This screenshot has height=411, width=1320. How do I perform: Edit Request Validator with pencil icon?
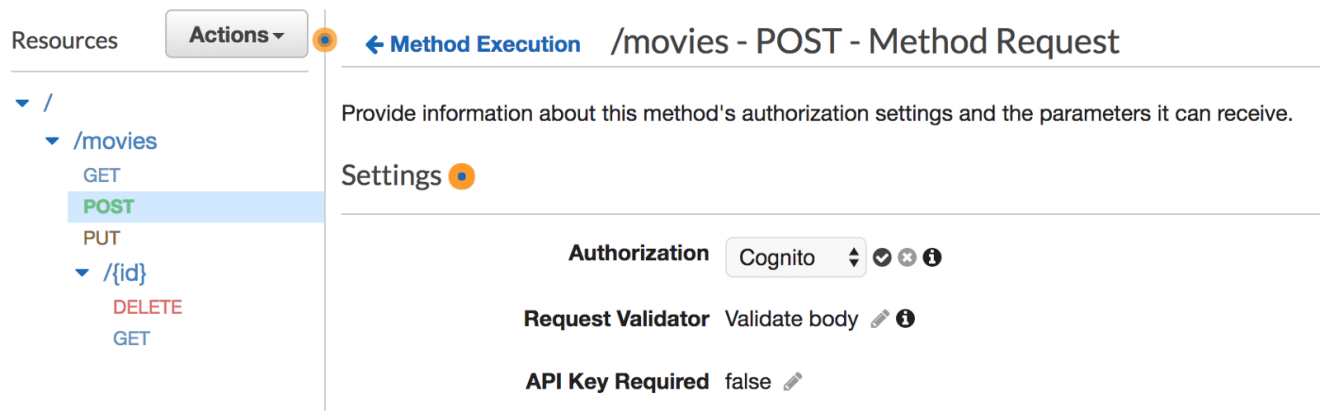click(x=880, y=319)
